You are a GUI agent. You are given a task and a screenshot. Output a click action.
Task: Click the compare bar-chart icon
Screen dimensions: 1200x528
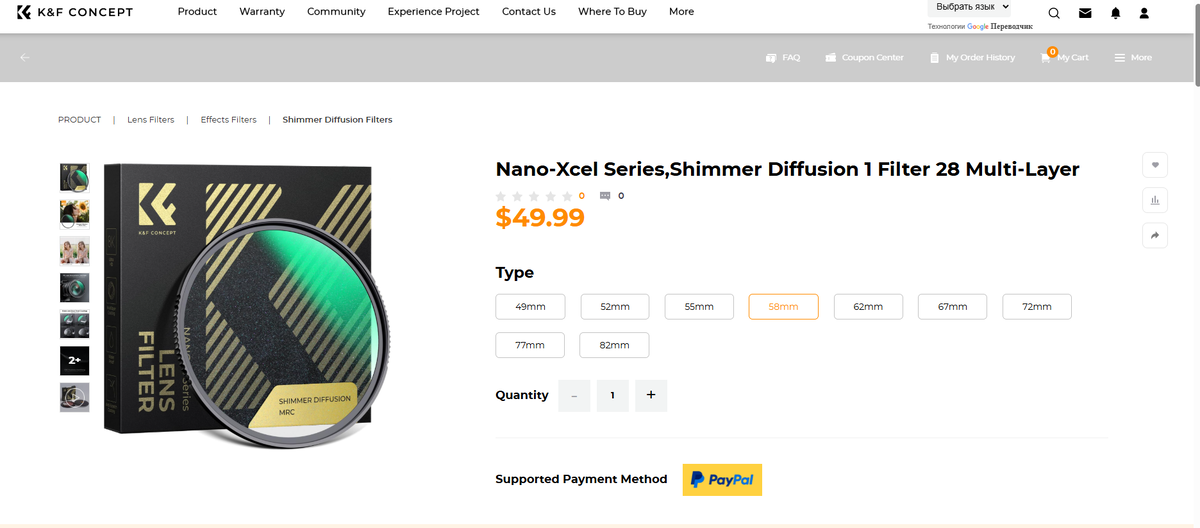tap(1155, 200)
